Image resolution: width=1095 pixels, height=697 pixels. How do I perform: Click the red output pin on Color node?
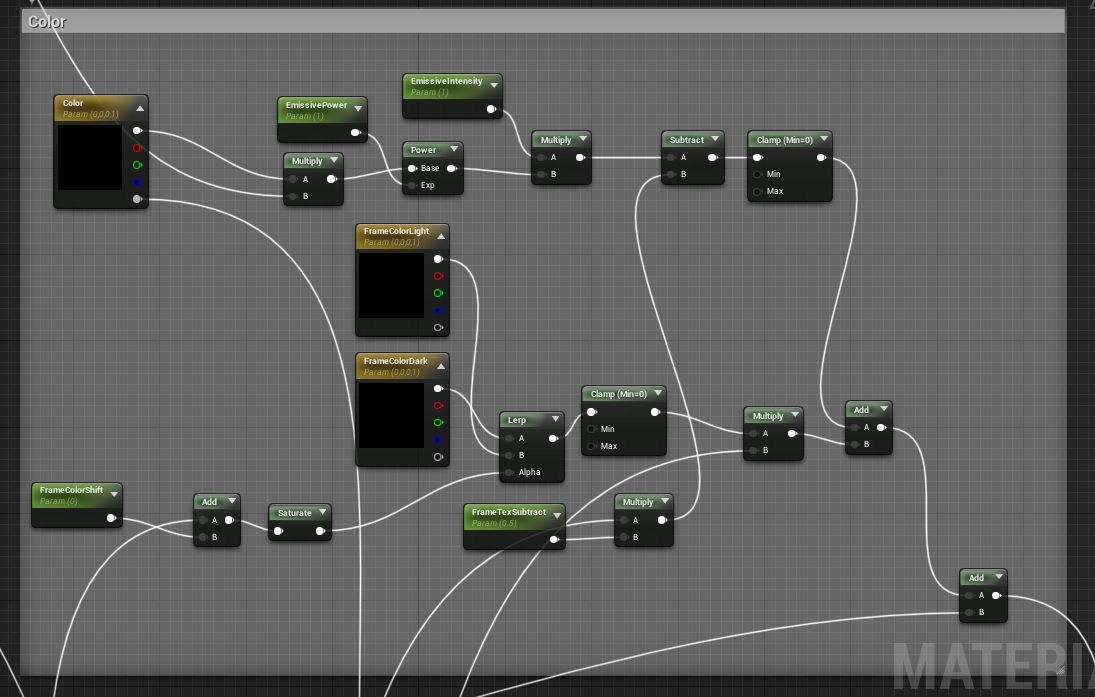click(137, 148)
